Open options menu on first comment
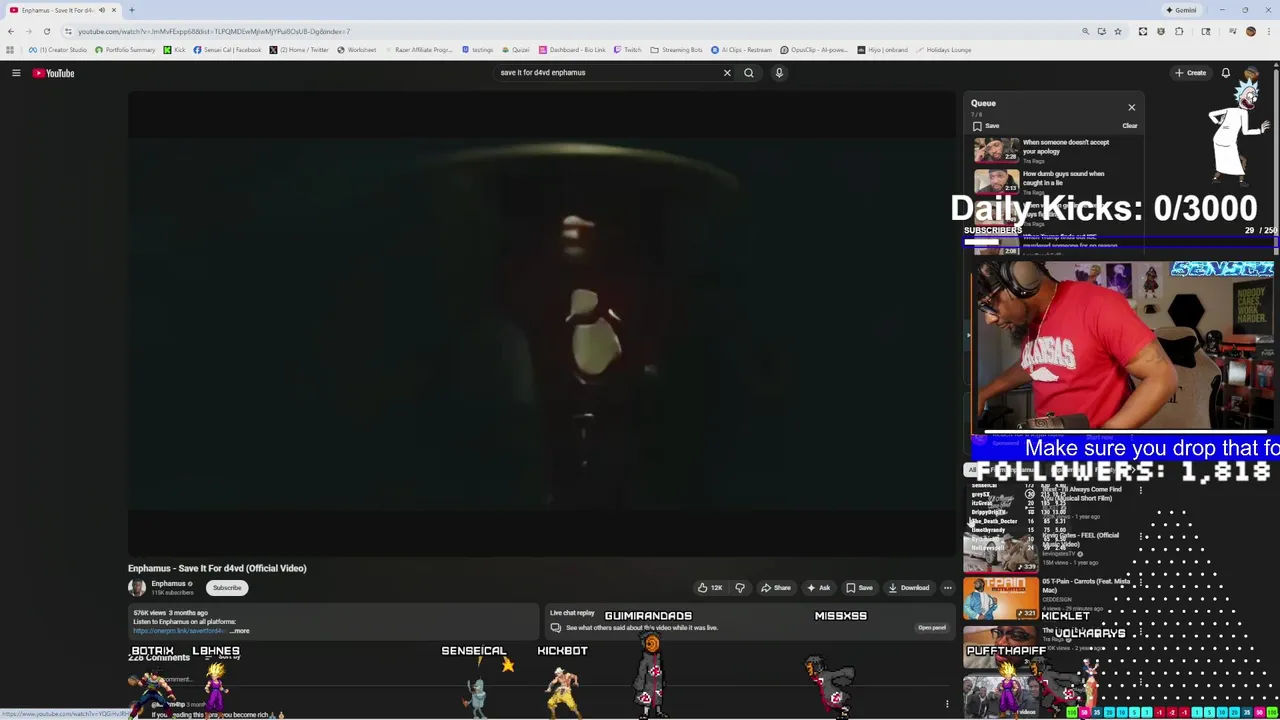 [x=947, y=704]
